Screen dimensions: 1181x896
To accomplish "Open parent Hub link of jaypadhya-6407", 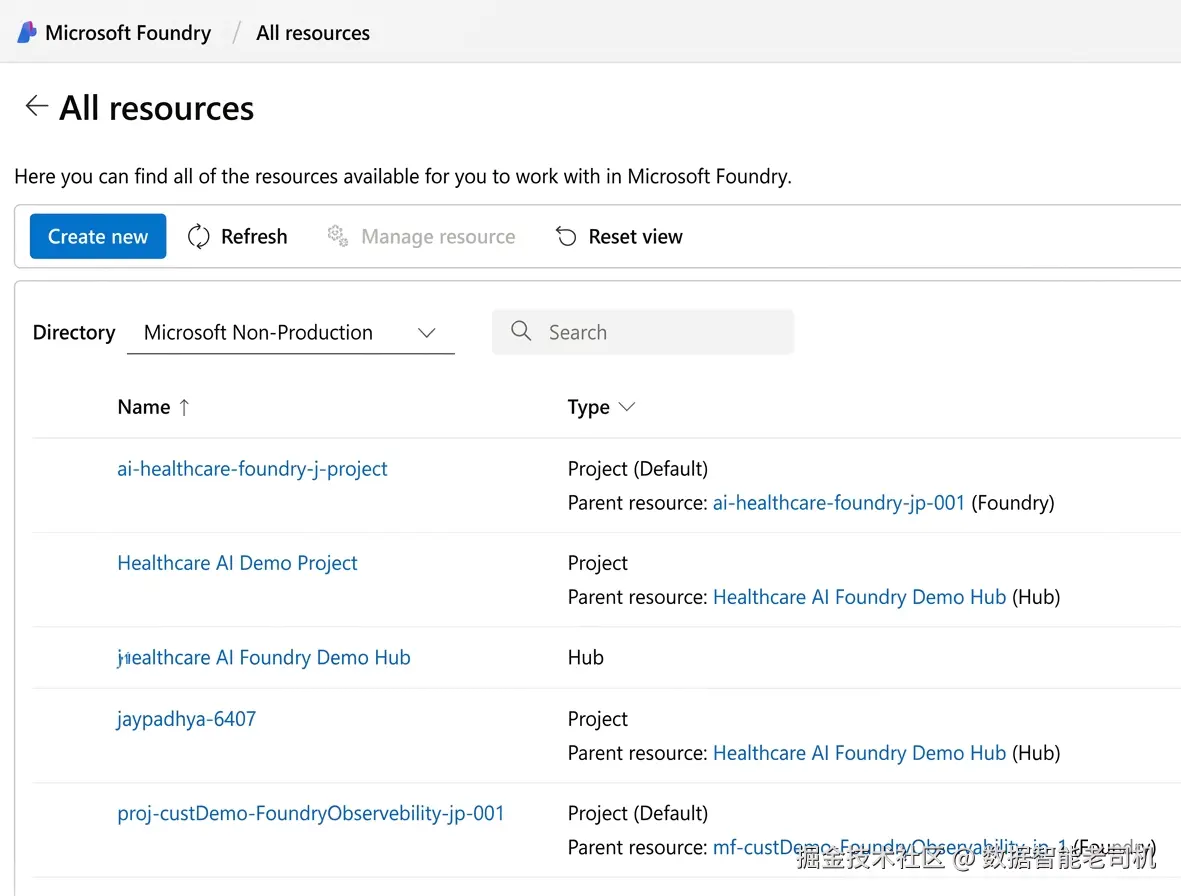I will tap(859, 753).
